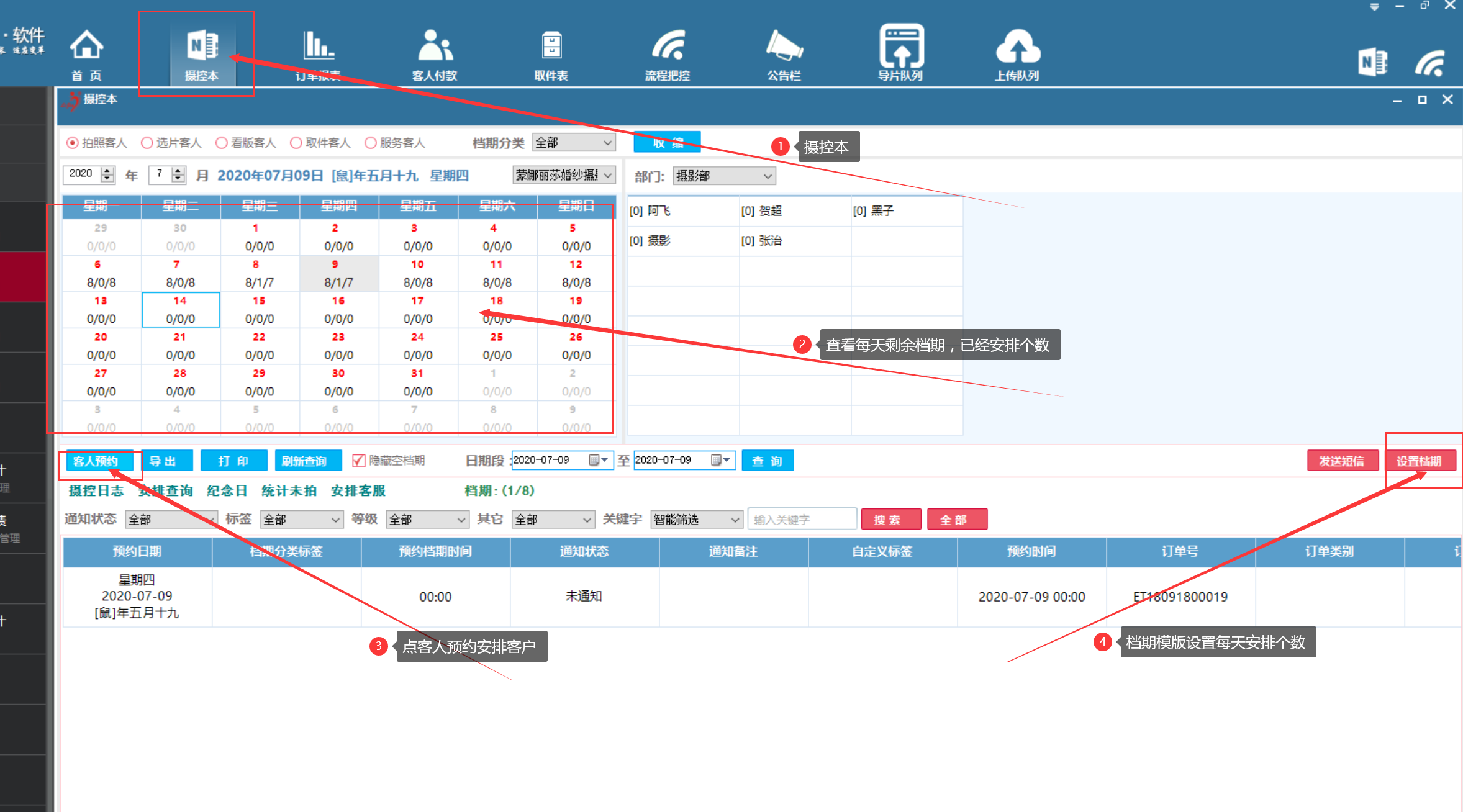Switch to the 安排客服 tab
This screenshot has height=812, width=1463.
[x=358, y=491]
